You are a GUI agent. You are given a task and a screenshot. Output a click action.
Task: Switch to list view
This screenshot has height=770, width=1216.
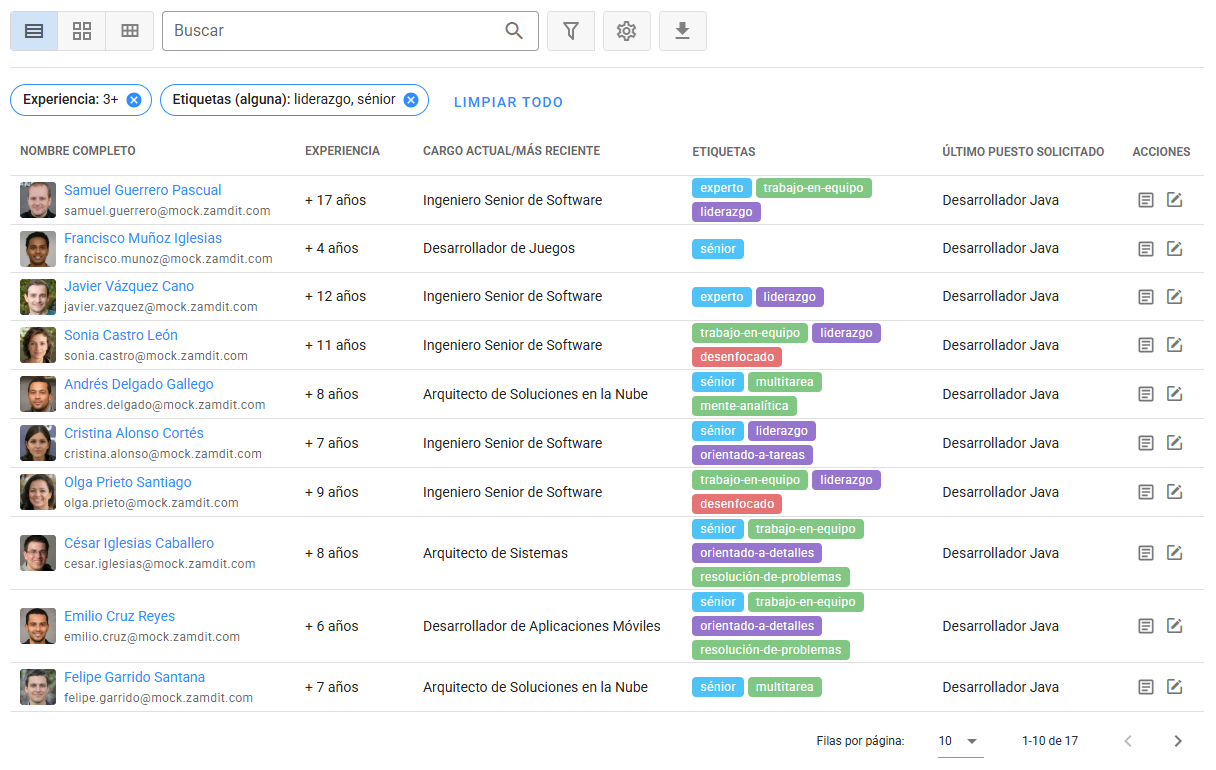click(33, 31)
